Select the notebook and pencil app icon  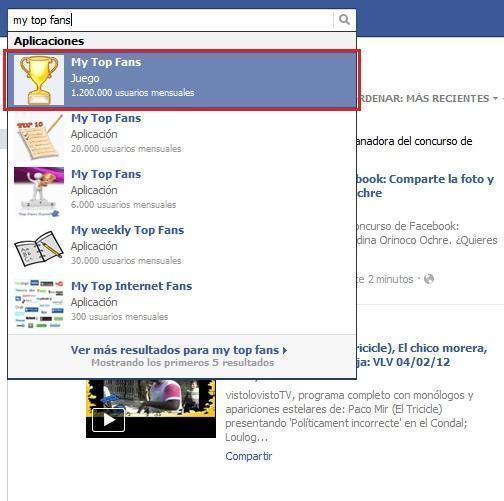pyautogui.click(x=39, y=248)
